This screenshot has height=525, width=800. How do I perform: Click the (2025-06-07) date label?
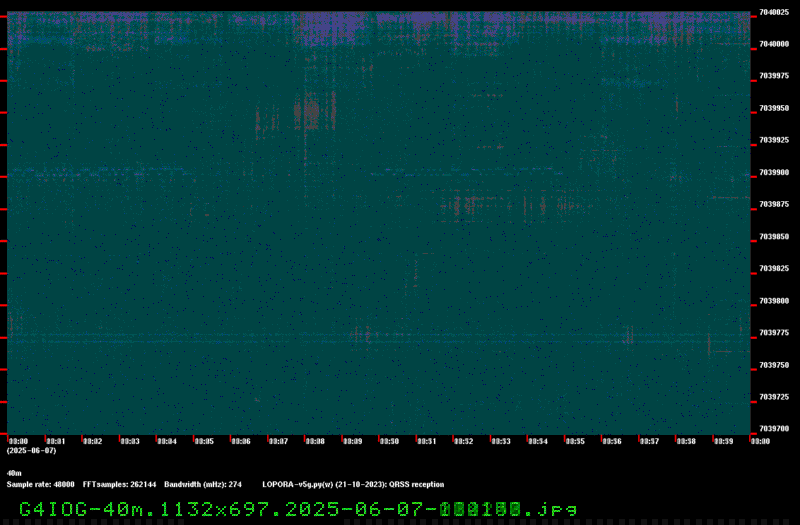(31, 451)
